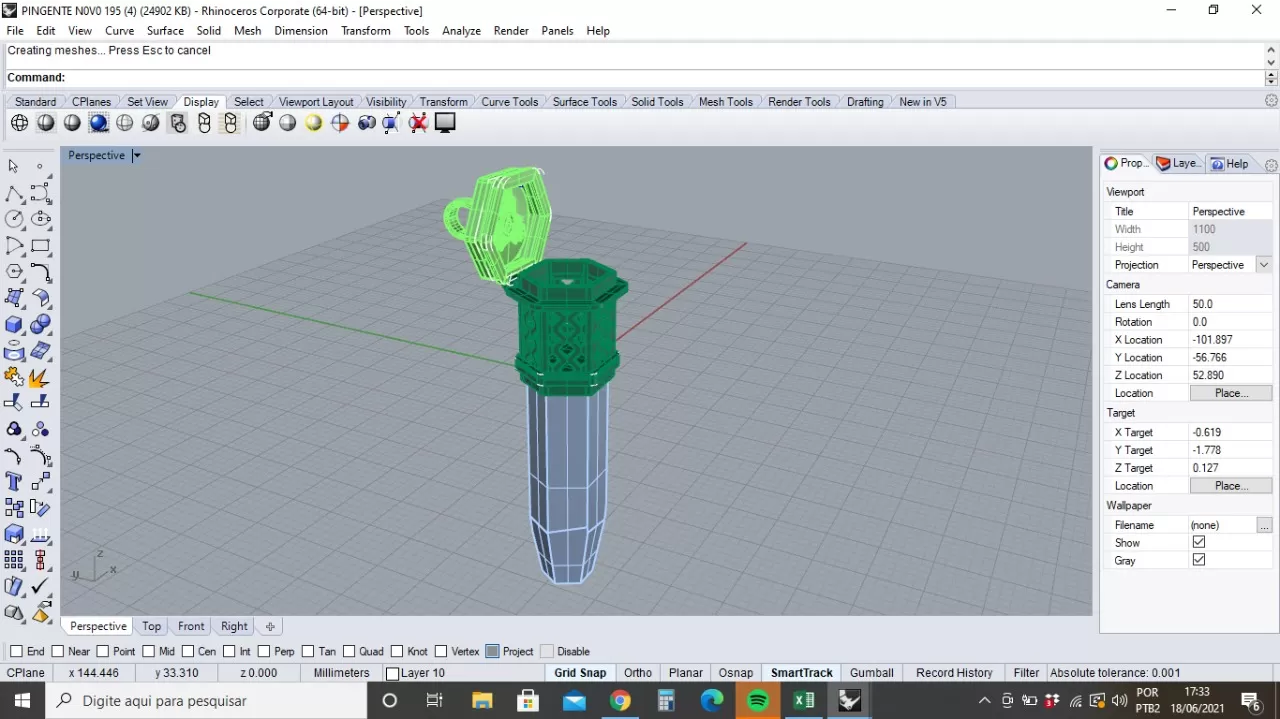Pick the Circle drawing tool
Viewport: 1280px width, 719px height.
(14, 219)
